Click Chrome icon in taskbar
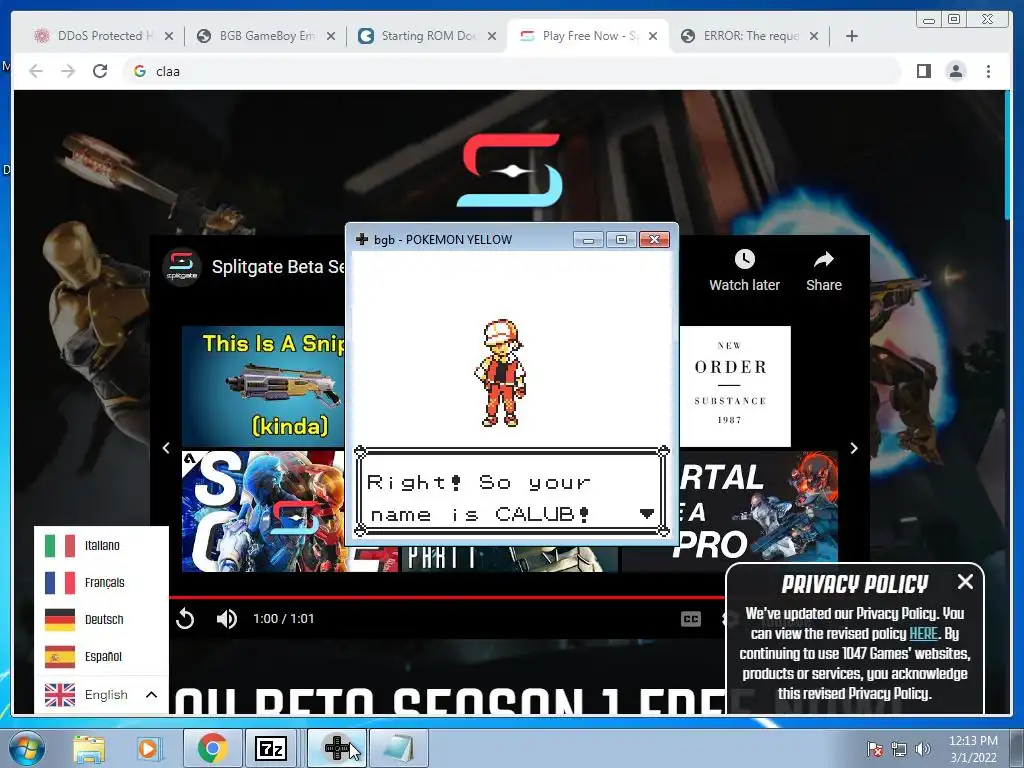Screen dimensions: 1024x768 212,748
